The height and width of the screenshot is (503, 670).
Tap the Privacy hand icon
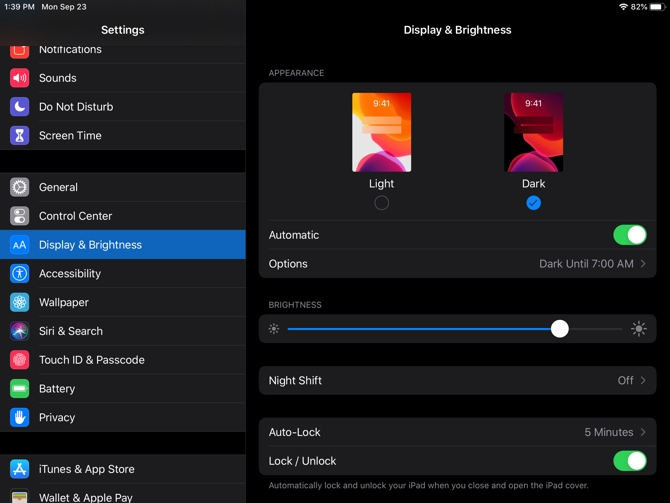pos(20,417)
